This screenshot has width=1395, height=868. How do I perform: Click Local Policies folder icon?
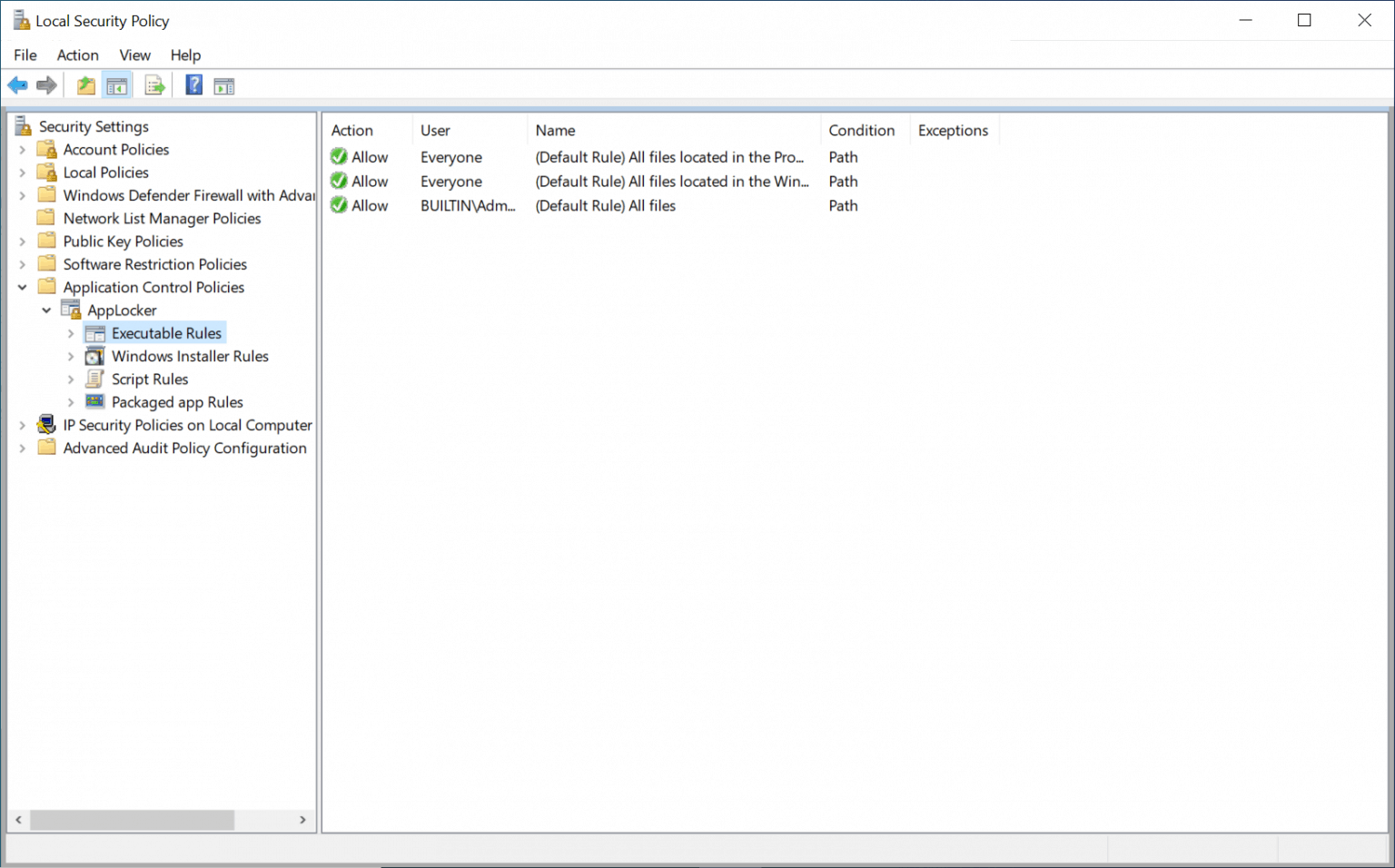tap(46, 172)
